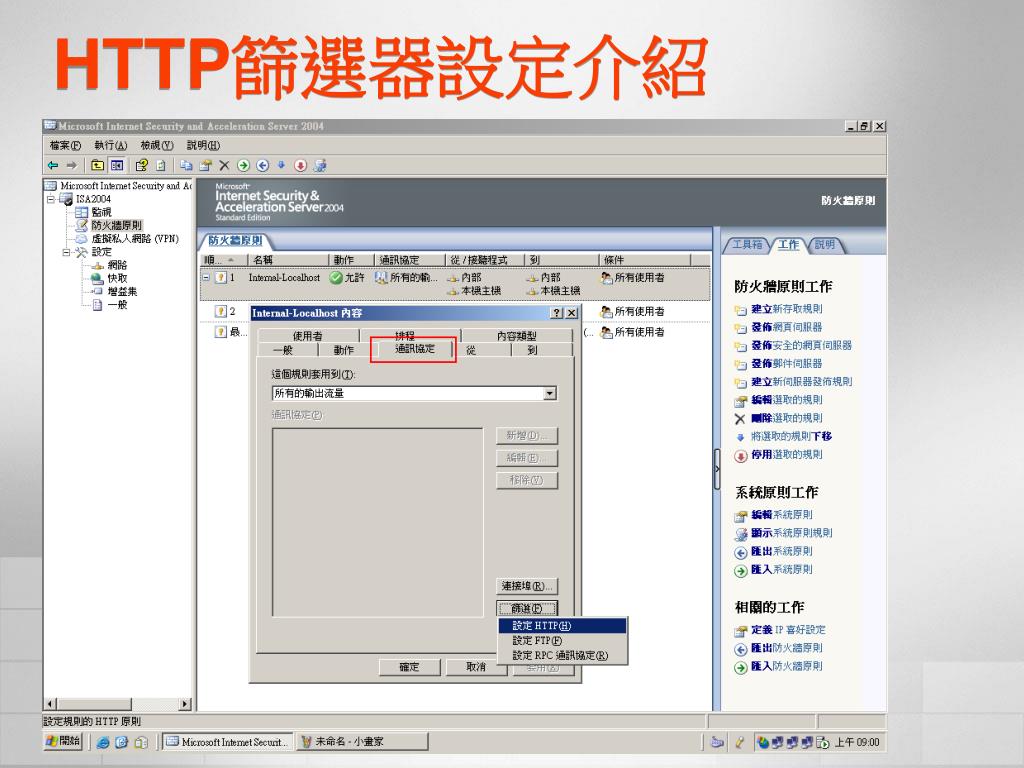Select 防火牆原則 node in the console tree

tap(116, 225)
